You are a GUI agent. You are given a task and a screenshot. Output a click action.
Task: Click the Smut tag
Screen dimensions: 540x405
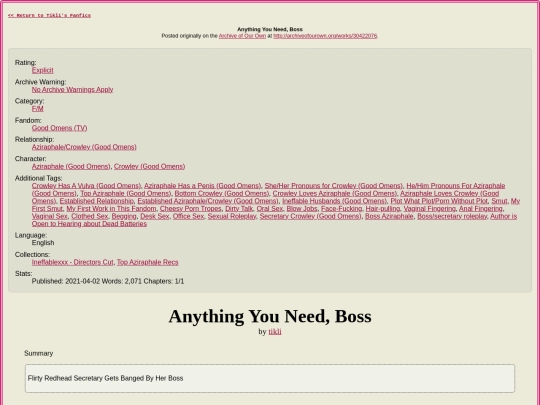point(499,201)
